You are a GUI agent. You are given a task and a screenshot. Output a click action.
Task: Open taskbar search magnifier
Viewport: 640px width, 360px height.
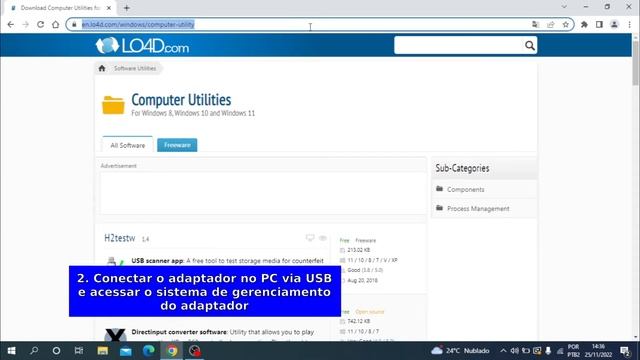[x=34, y=351]
